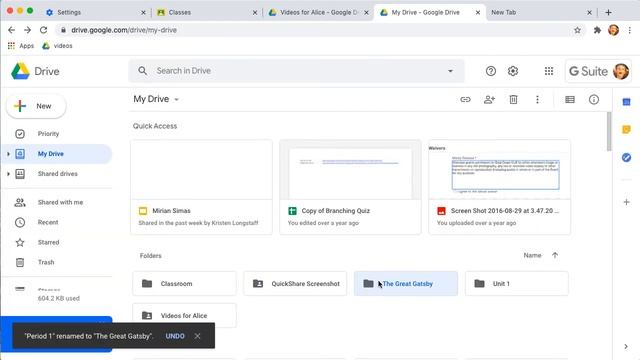Open the View details info icon
Viewport: 640px width, 360px height.
tap(594, 100)
